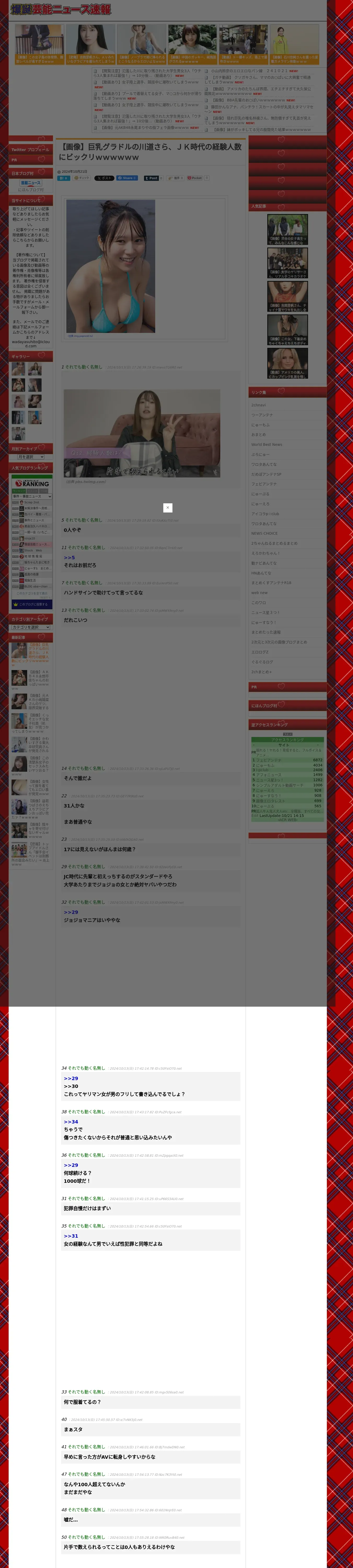Click the >>29 anchor in post 32
The height and width of the screenshot is (1568, 353).
[71, 912]
